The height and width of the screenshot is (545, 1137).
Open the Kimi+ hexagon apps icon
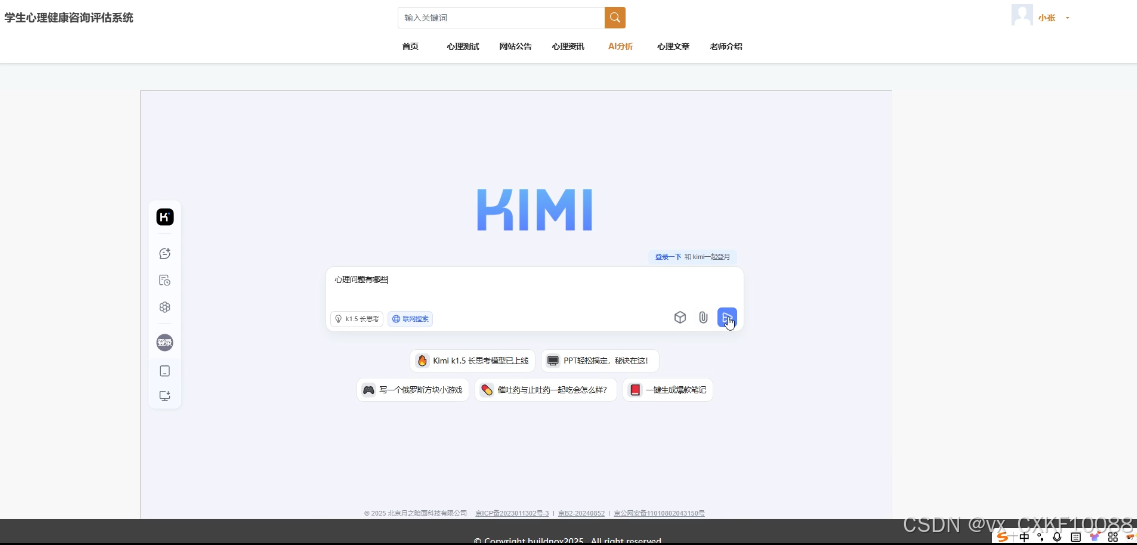coord(165,307)
